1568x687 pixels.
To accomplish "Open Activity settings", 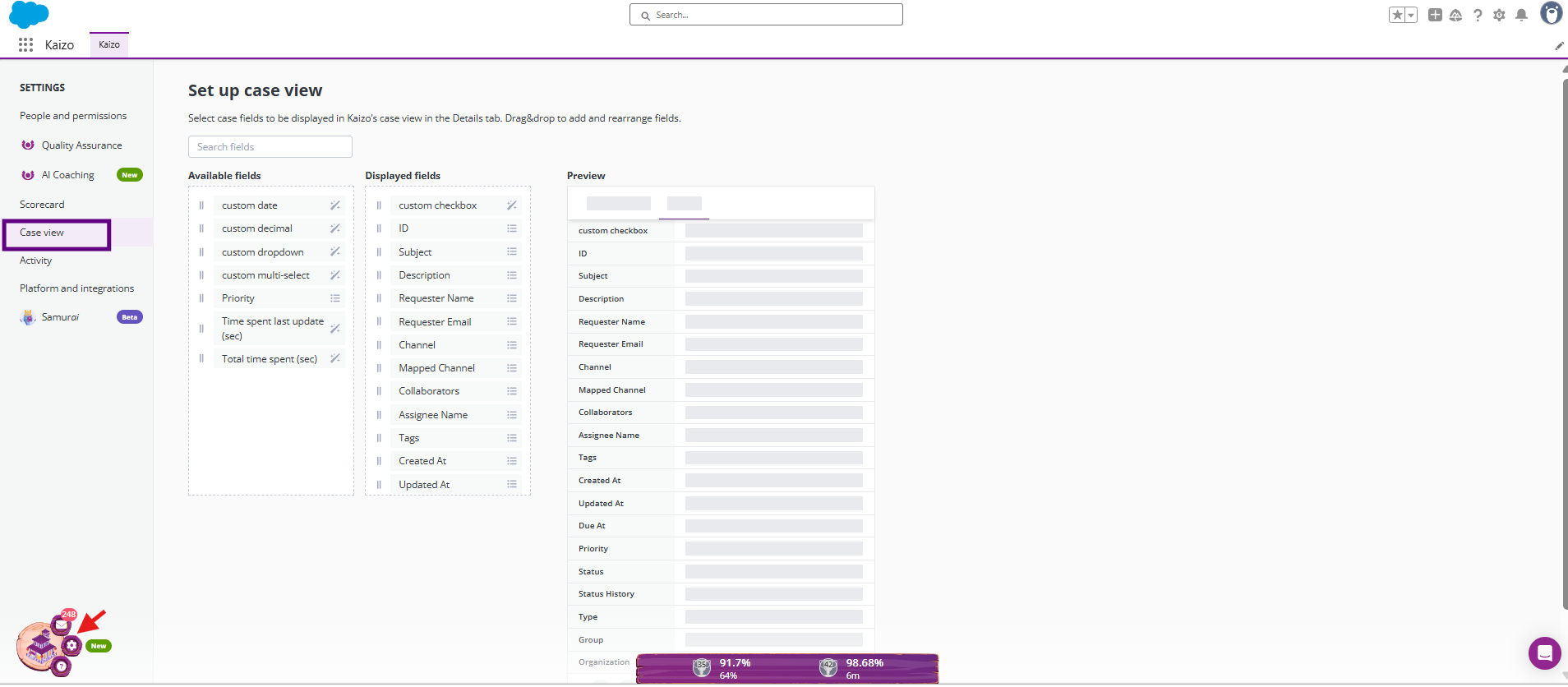I will [x=35, y=261].
